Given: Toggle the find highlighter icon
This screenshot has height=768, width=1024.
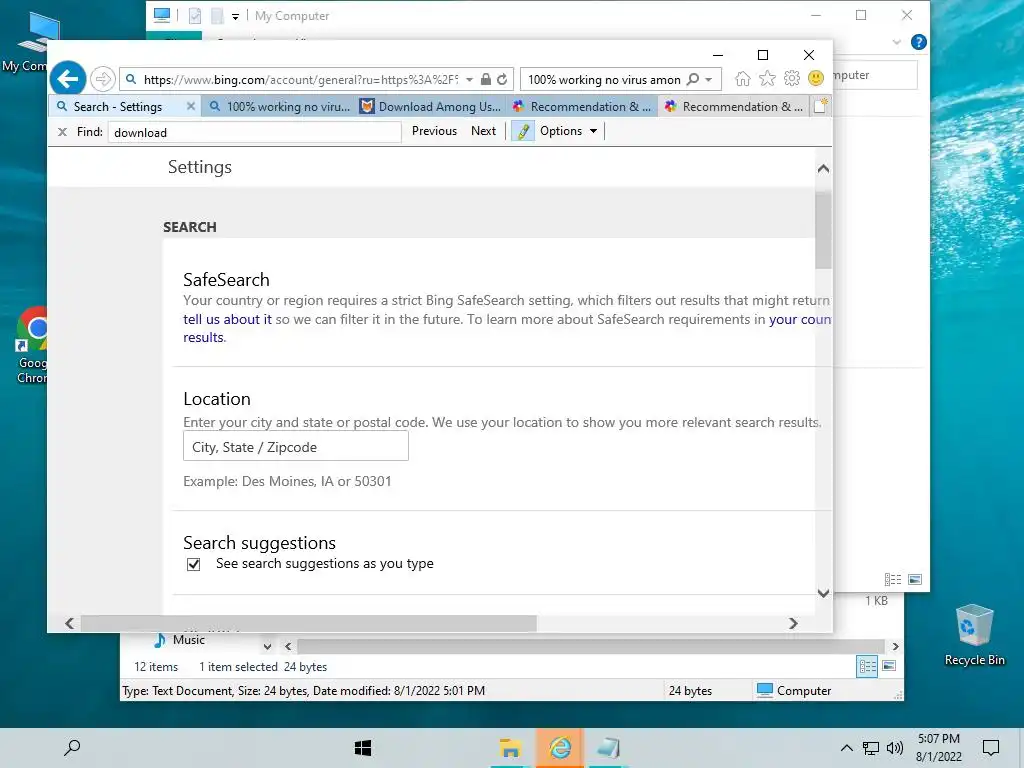Looking at the screenshot, I should coord(522,131).
